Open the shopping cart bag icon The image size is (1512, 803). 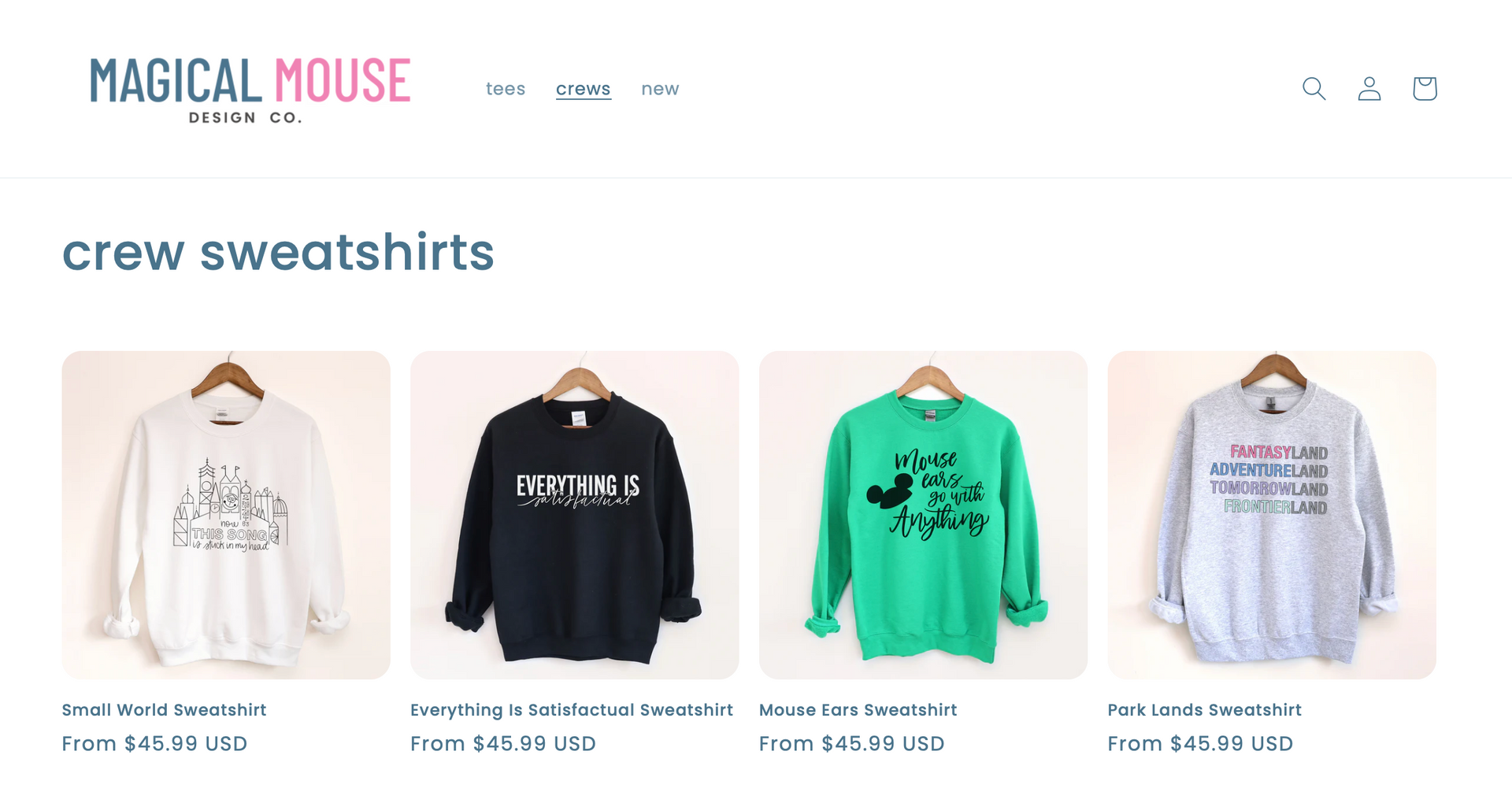(x=1425, y=88)
